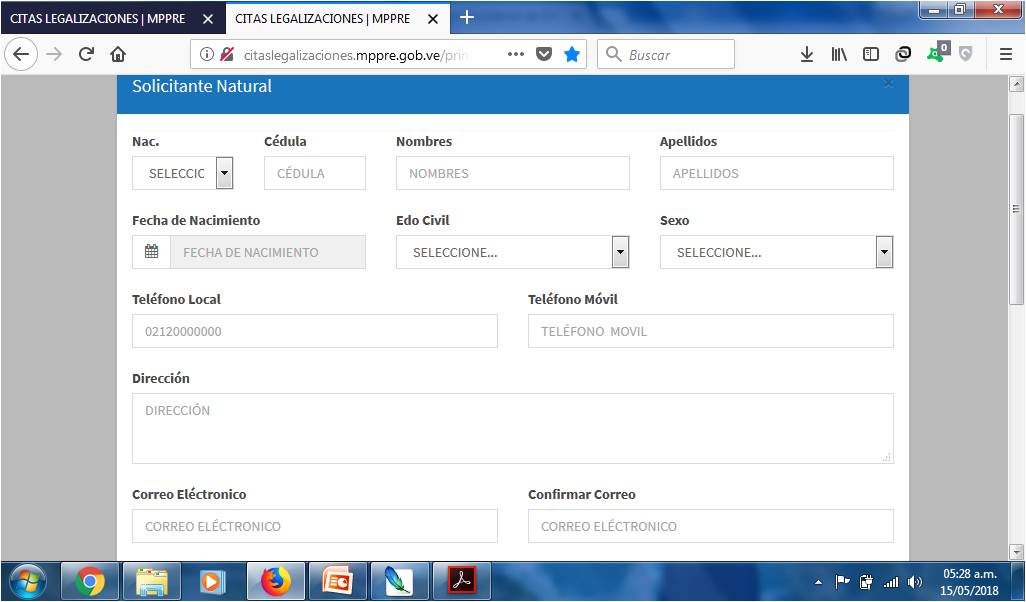
Task: Click the power plug icon in the tray
Action: pos(866,581)
